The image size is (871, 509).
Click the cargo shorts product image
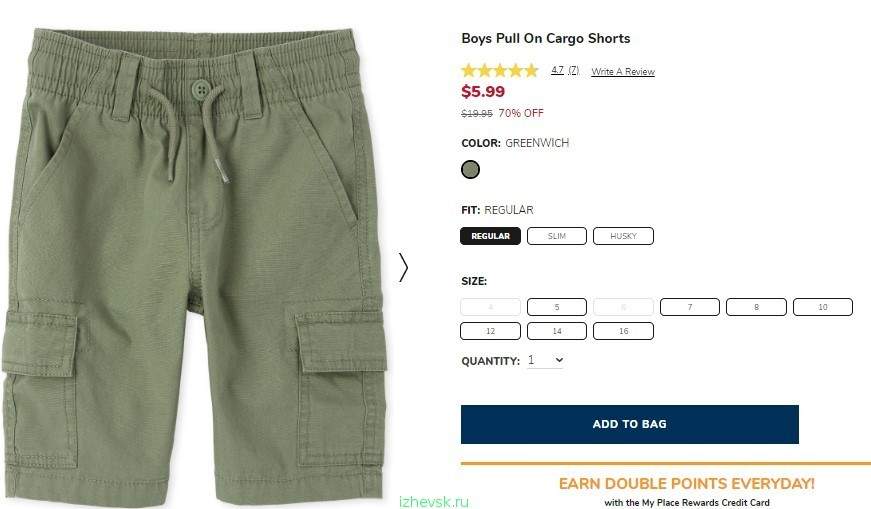click(194, 264)
